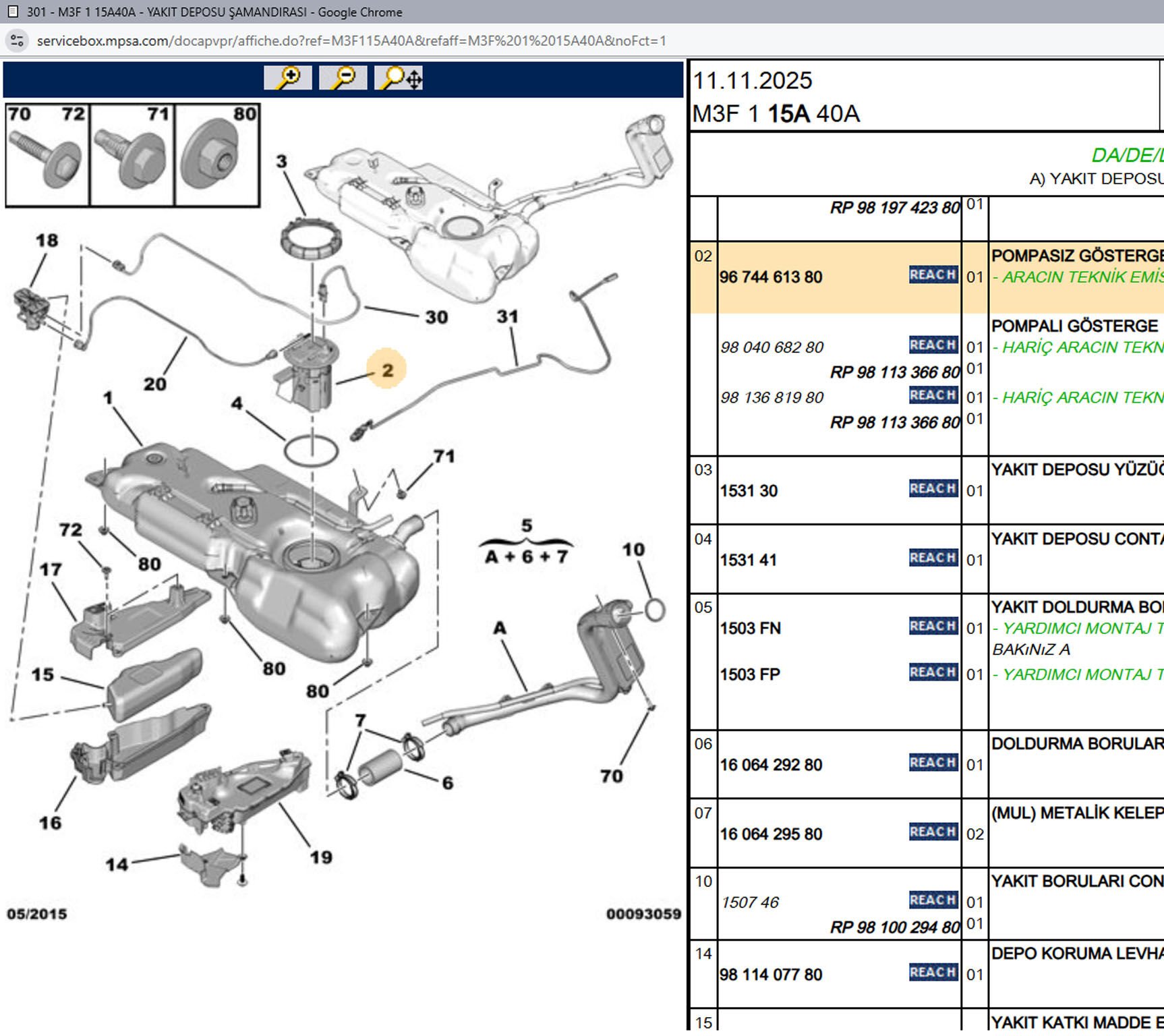Screen dimensions: 1164x1036
Task: Click the nut thumbnail labeled 80
Action: 217,156
